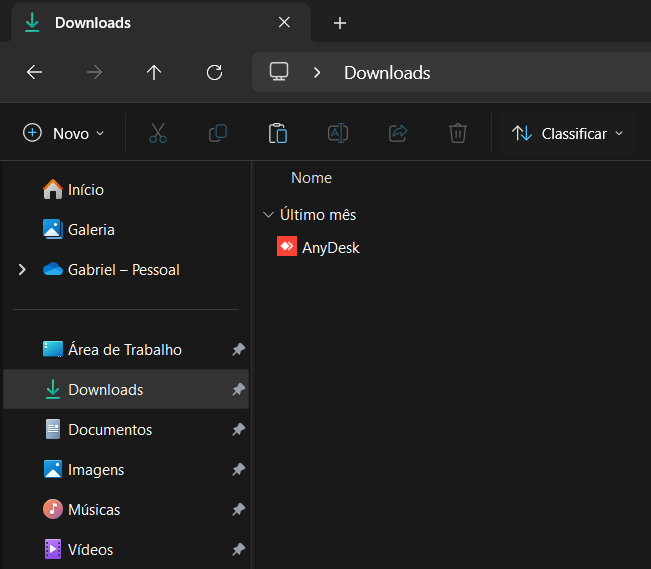
Task: Click the Cut scissors icon
Action: coord(158,133)
